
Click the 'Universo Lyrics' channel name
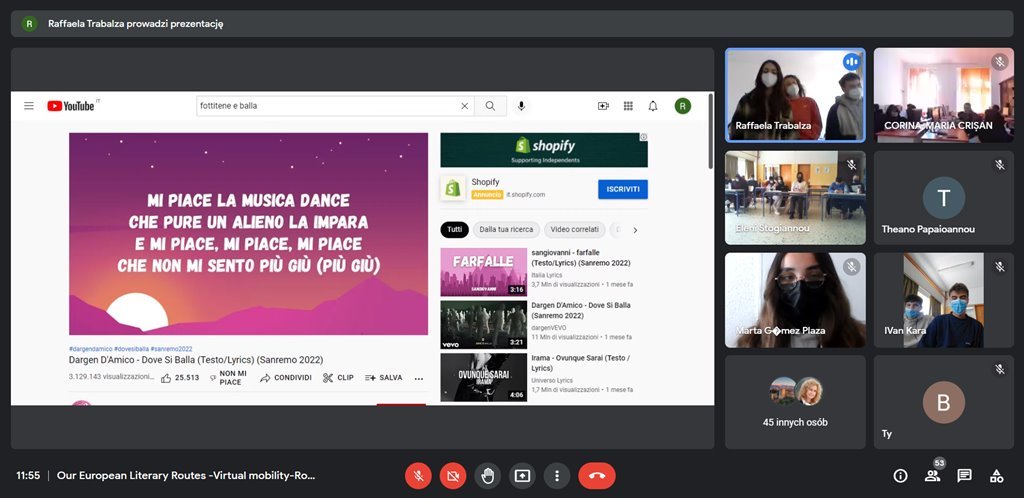coord(552,381)
